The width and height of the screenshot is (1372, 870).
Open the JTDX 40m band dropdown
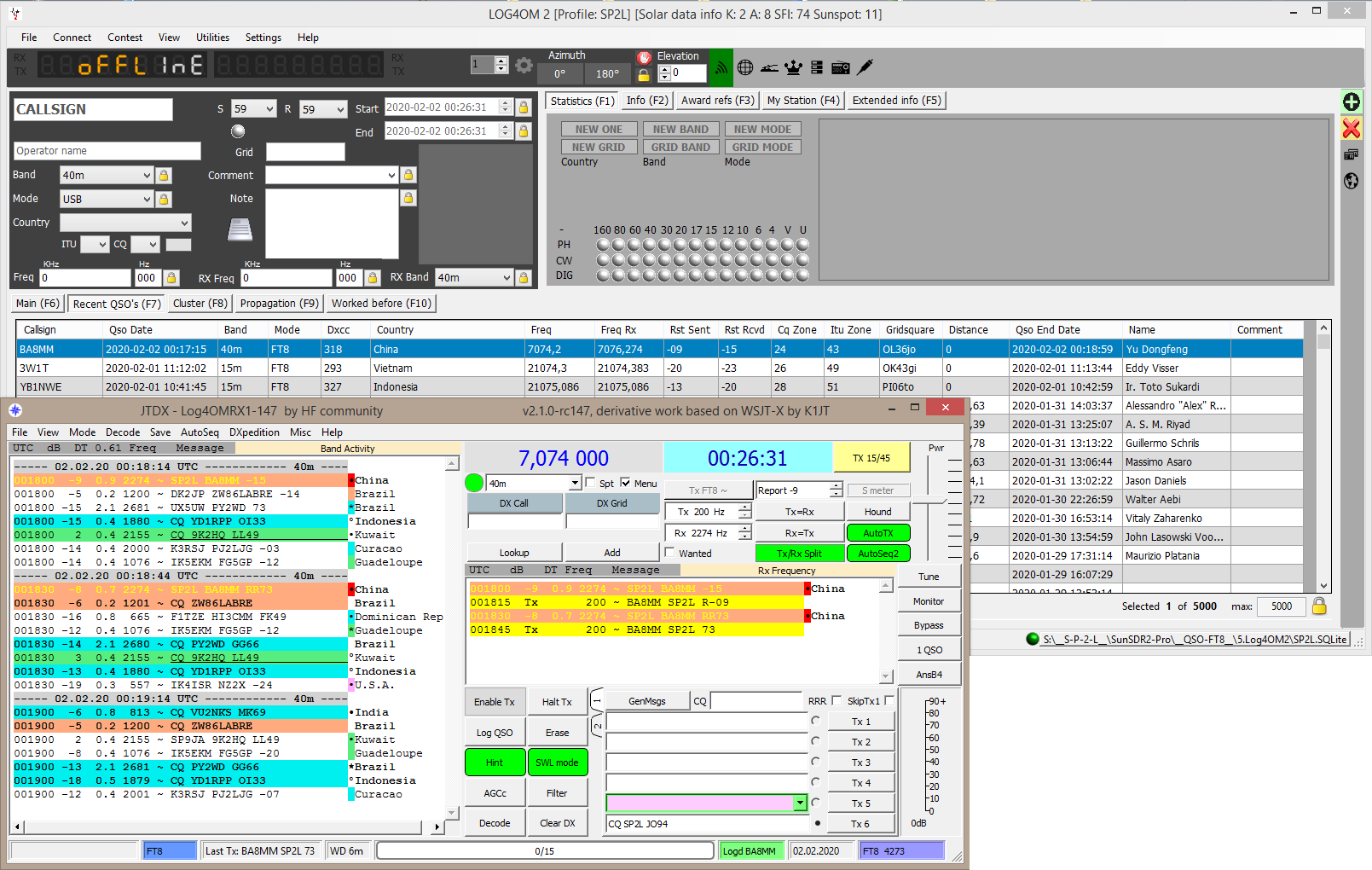(576, 483)
